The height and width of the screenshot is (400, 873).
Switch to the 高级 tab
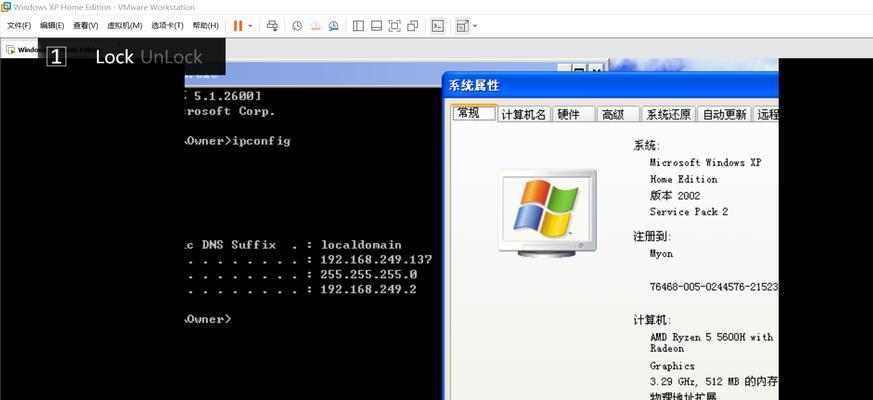(x=618, y=115)
